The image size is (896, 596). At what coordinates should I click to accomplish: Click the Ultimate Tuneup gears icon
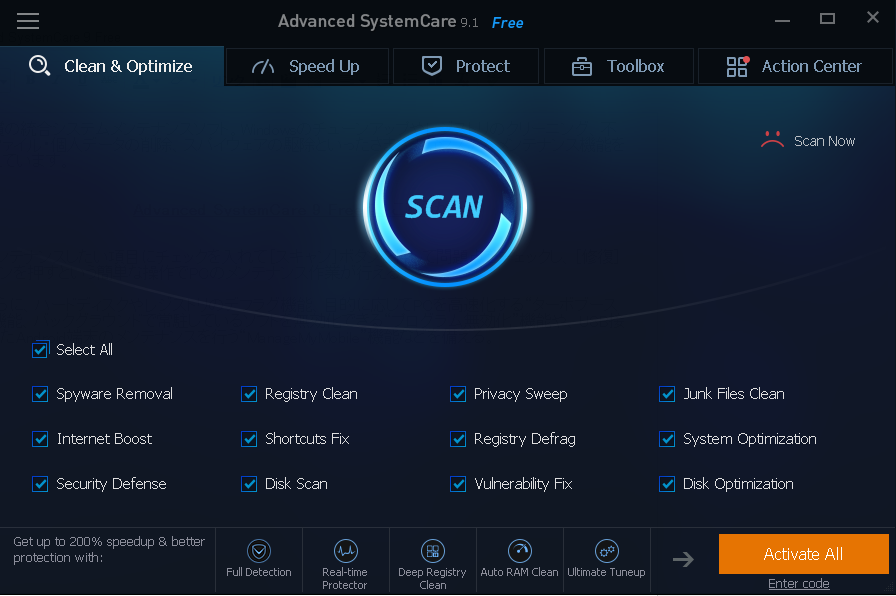tap(606, 551)
